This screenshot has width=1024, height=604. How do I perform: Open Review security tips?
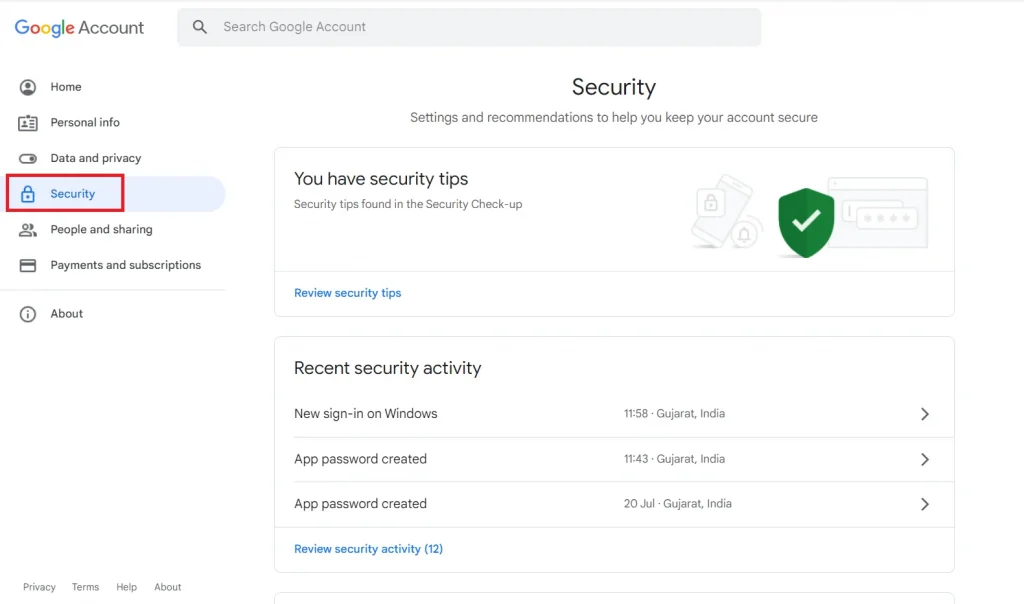(347, 292)
